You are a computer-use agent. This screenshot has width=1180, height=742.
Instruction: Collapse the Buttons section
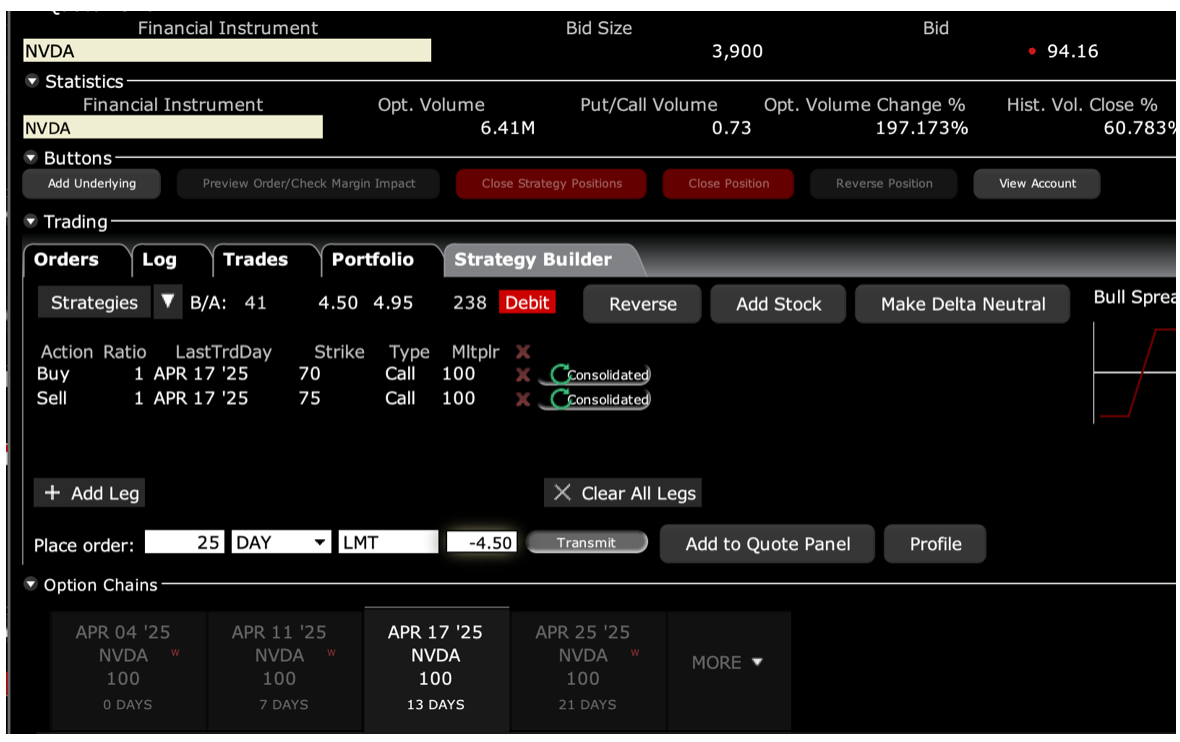click(x=31, y=157)
